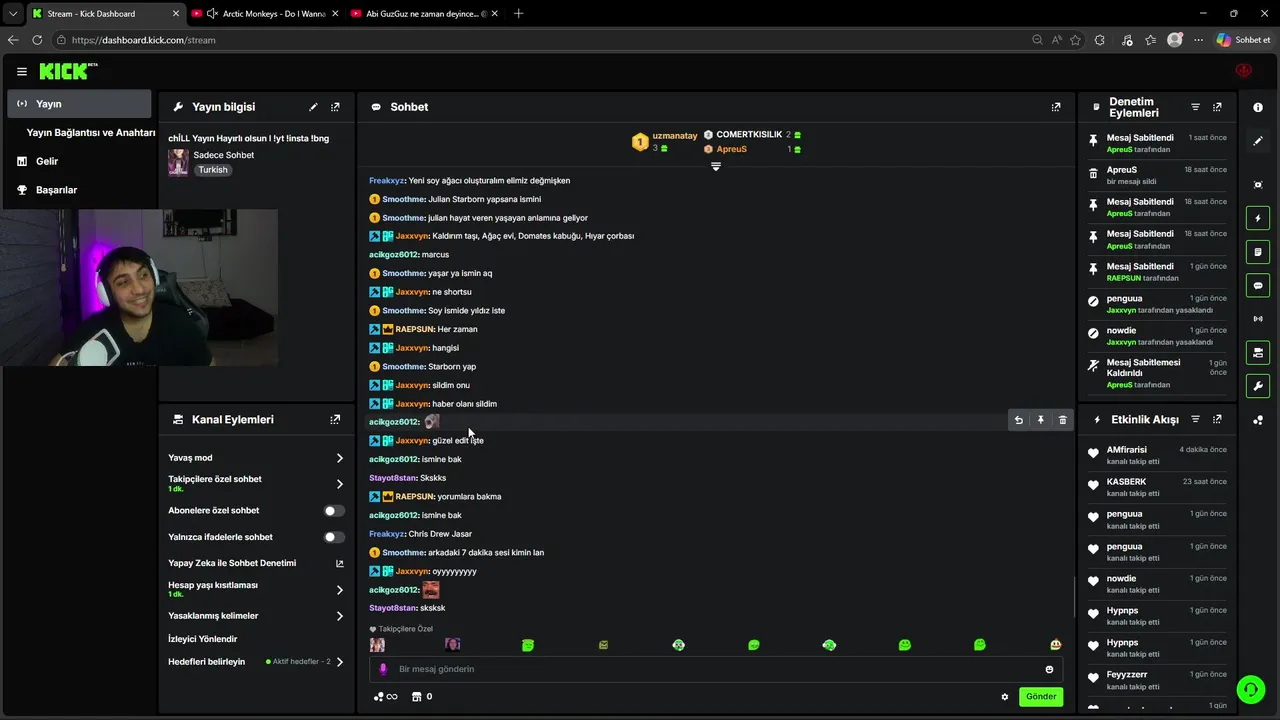
Task: Toggle the document moderation panel icon
Action: [x=1258, y=252]
